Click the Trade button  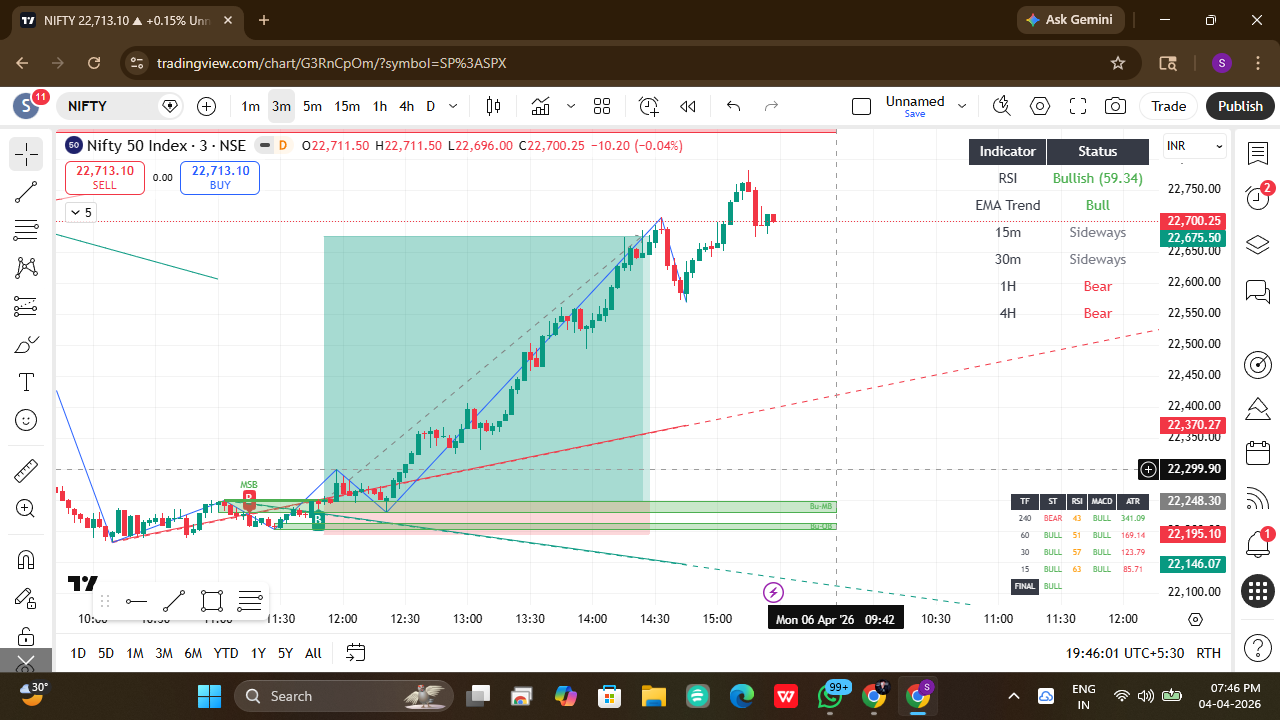click(1168, 106)
